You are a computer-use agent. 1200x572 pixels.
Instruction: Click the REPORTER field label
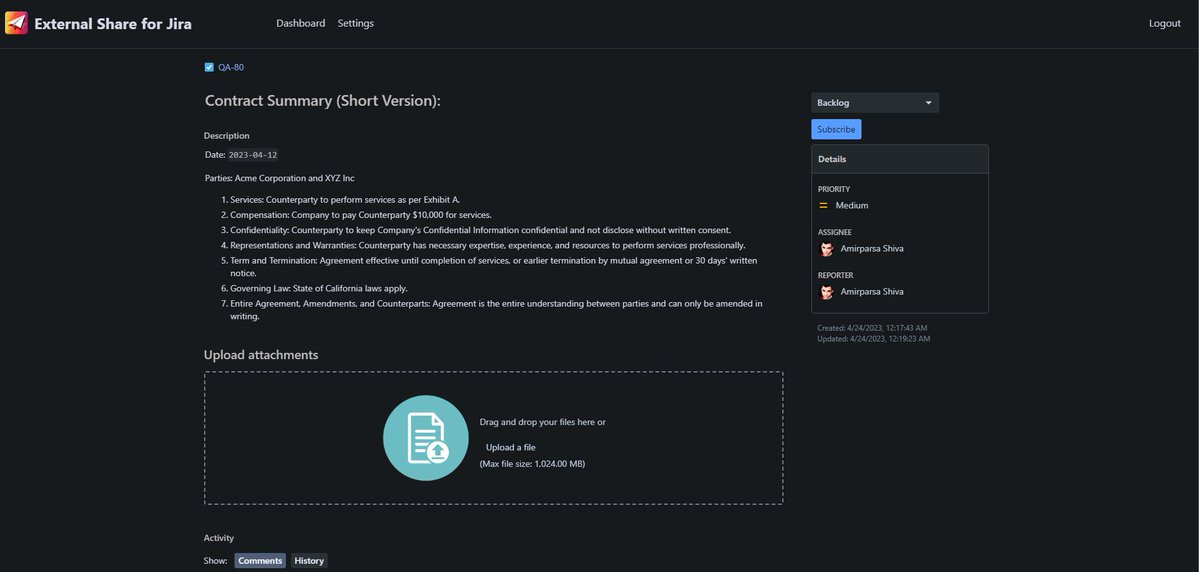[x=836, y=275]
